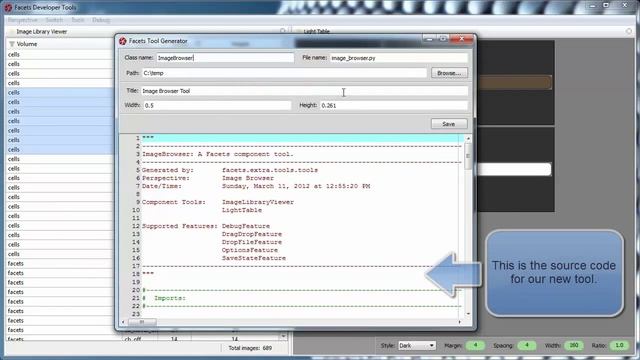Image resolution: width=640 pixels, height=360 pixels.
Task: Click the code editor scroll-up arrow
Action: (468, 139)
